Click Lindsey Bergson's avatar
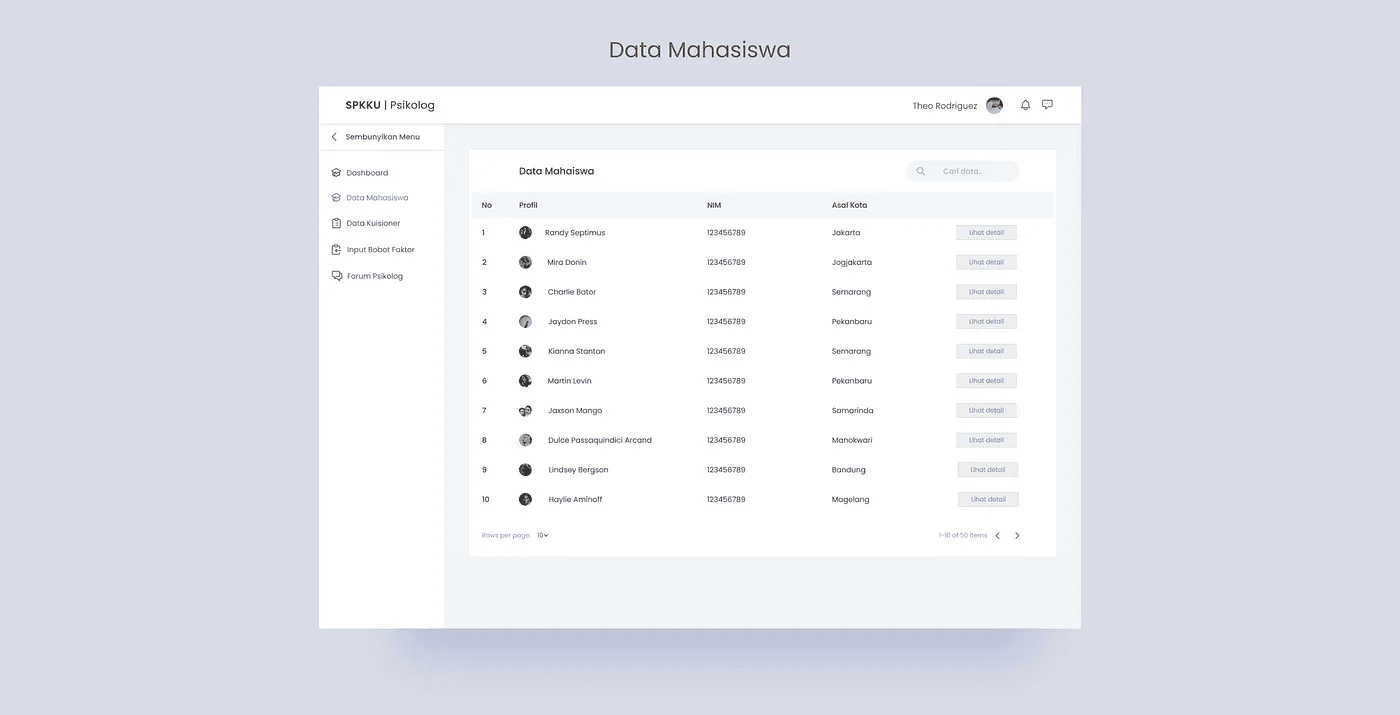This screenshot has width=1400, height=715. click(x=525, y=470)
